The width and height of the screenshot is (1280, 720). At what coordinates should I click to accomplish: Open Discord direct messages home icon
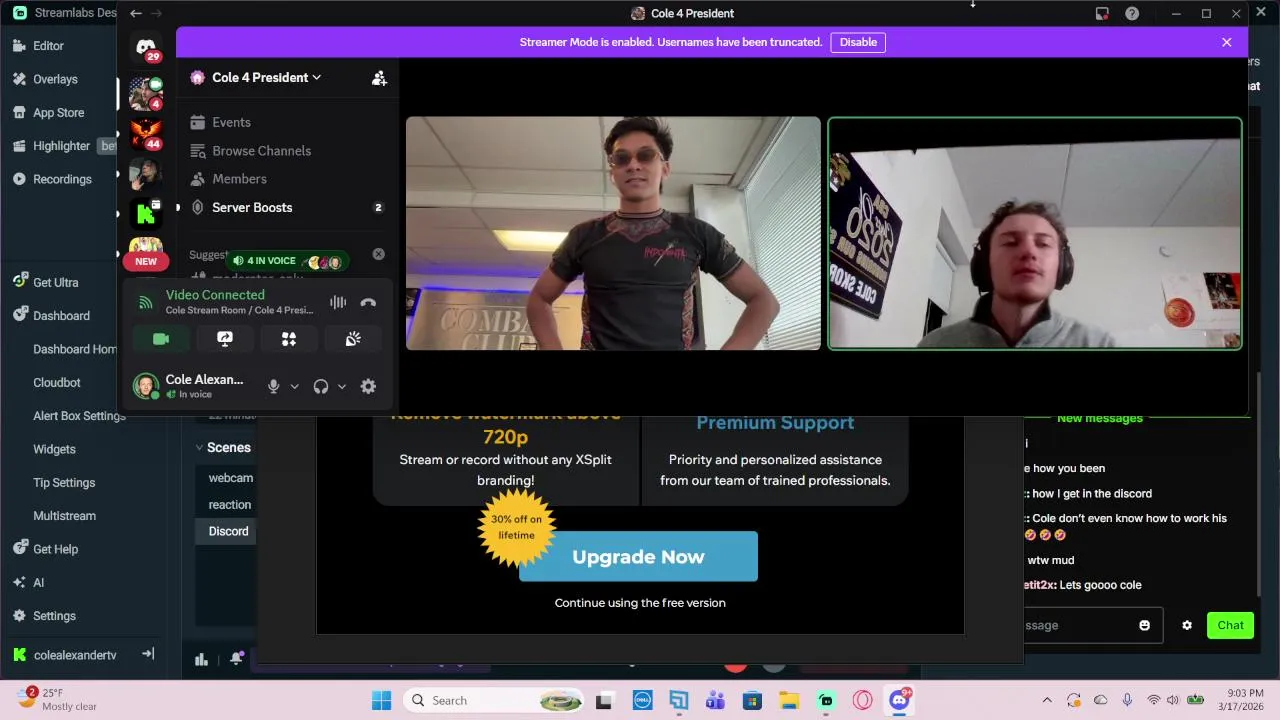click(146, 46)
